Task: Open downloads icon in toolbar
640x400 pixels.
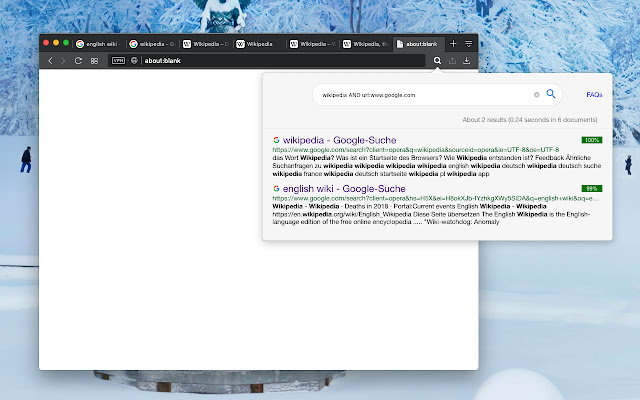Action: point(467,60)
